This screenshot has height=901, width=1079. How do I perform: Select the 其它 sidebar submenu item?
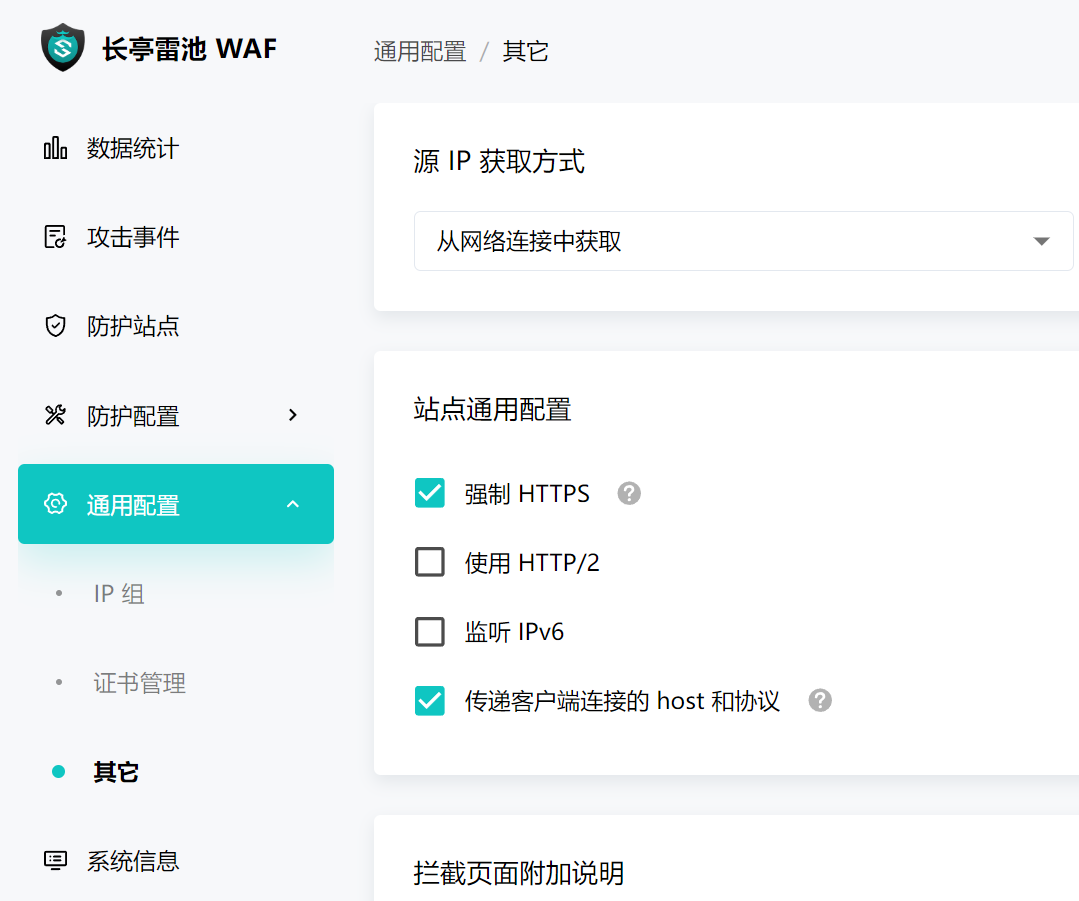click(116, 772)
